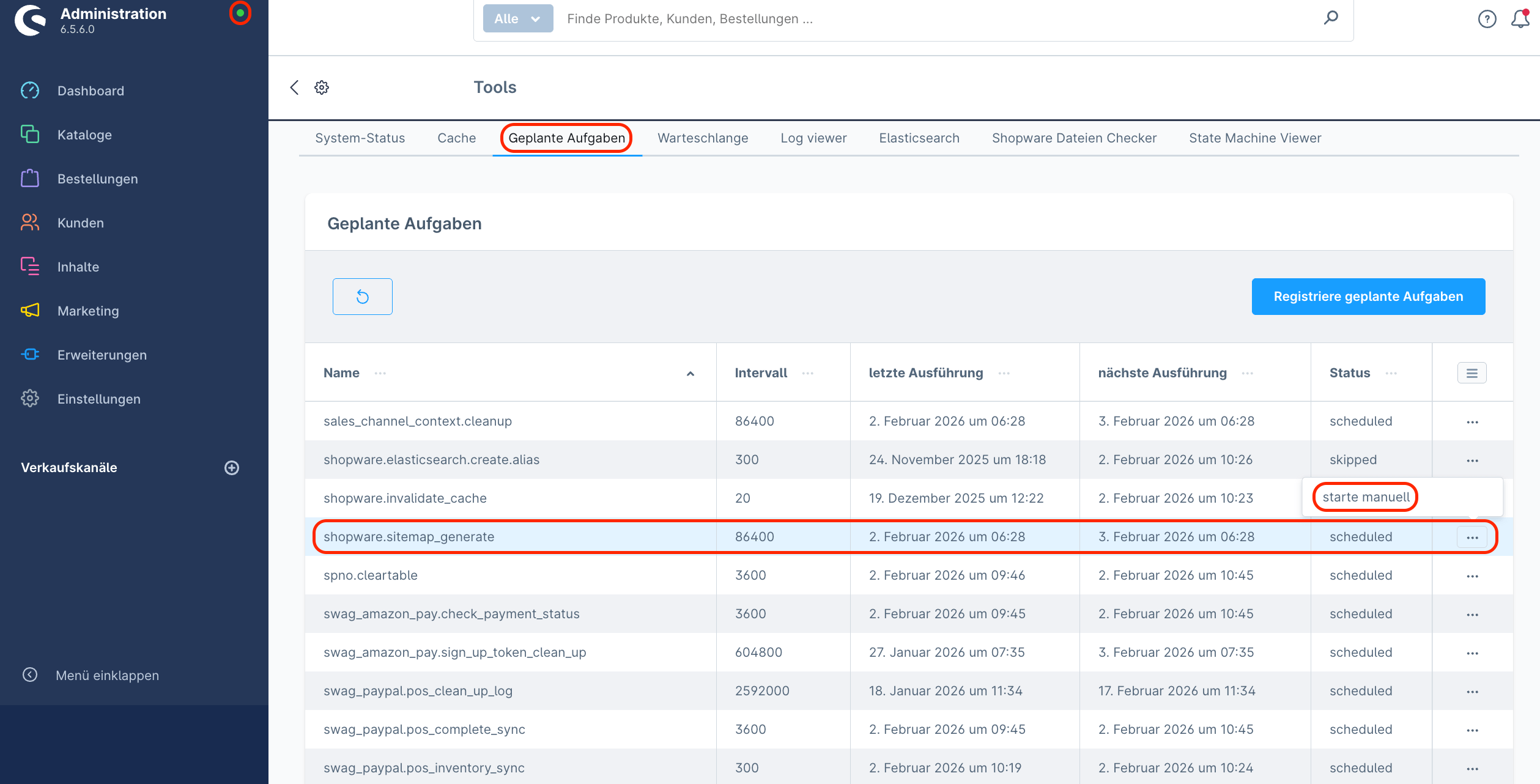Viewport: 1540px width, 784px height.
Task: Go back using the left chevron
Action: pos(294,87)
